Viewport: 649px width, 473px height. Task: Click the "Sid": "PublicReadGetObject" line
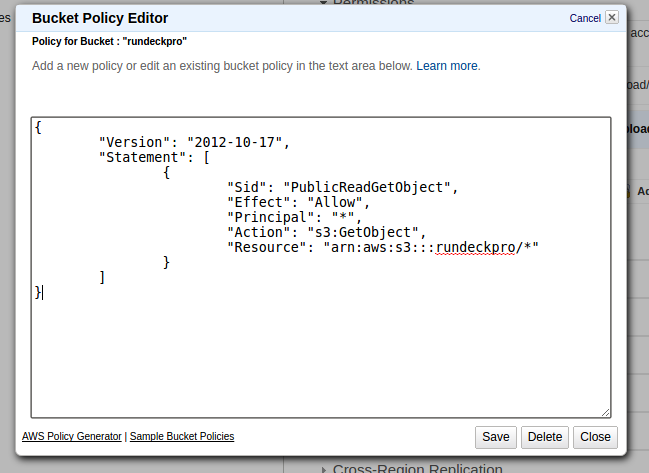(342, 187)
